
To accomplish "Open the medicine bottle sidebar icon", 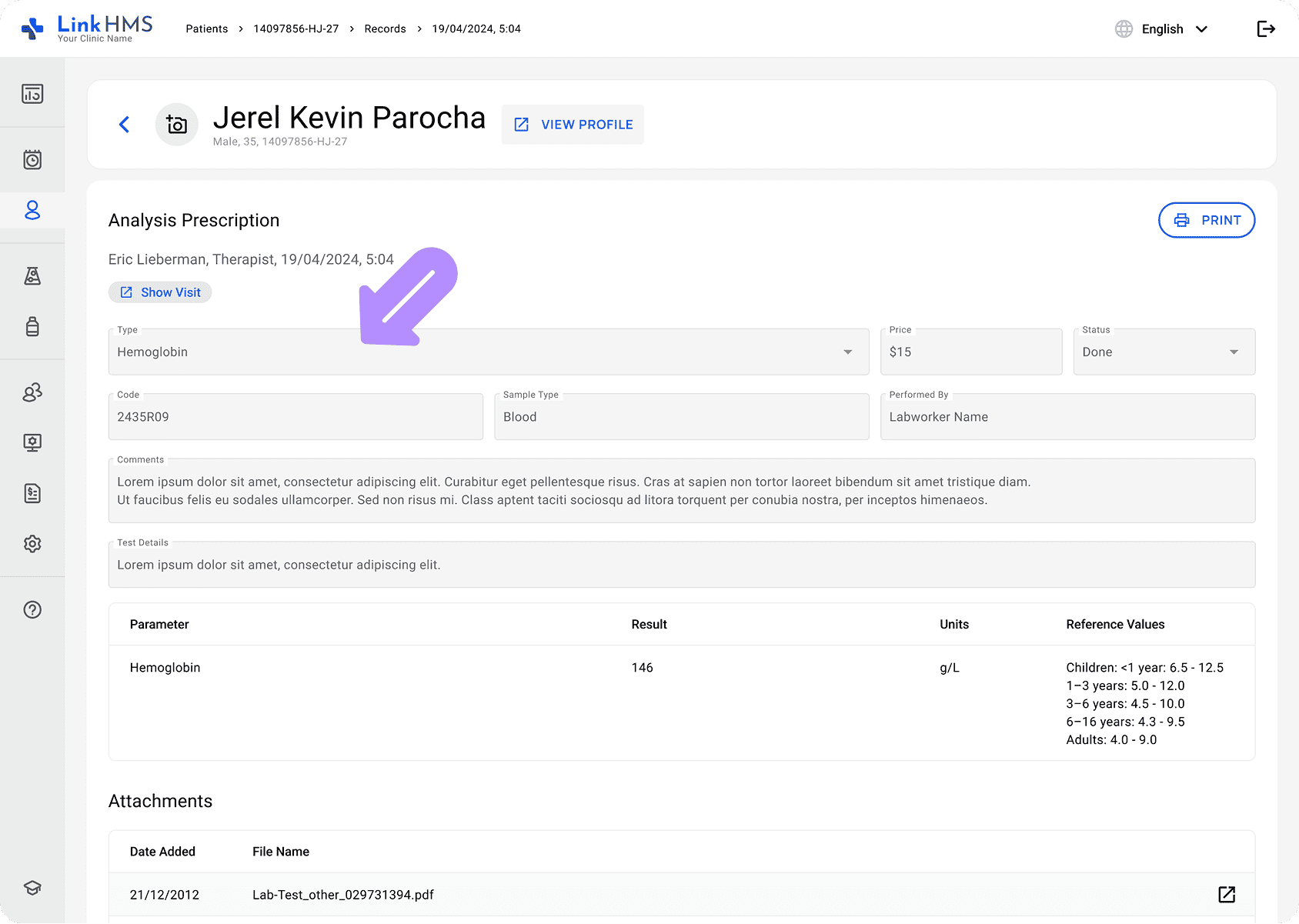I will (x=32, y=326).
